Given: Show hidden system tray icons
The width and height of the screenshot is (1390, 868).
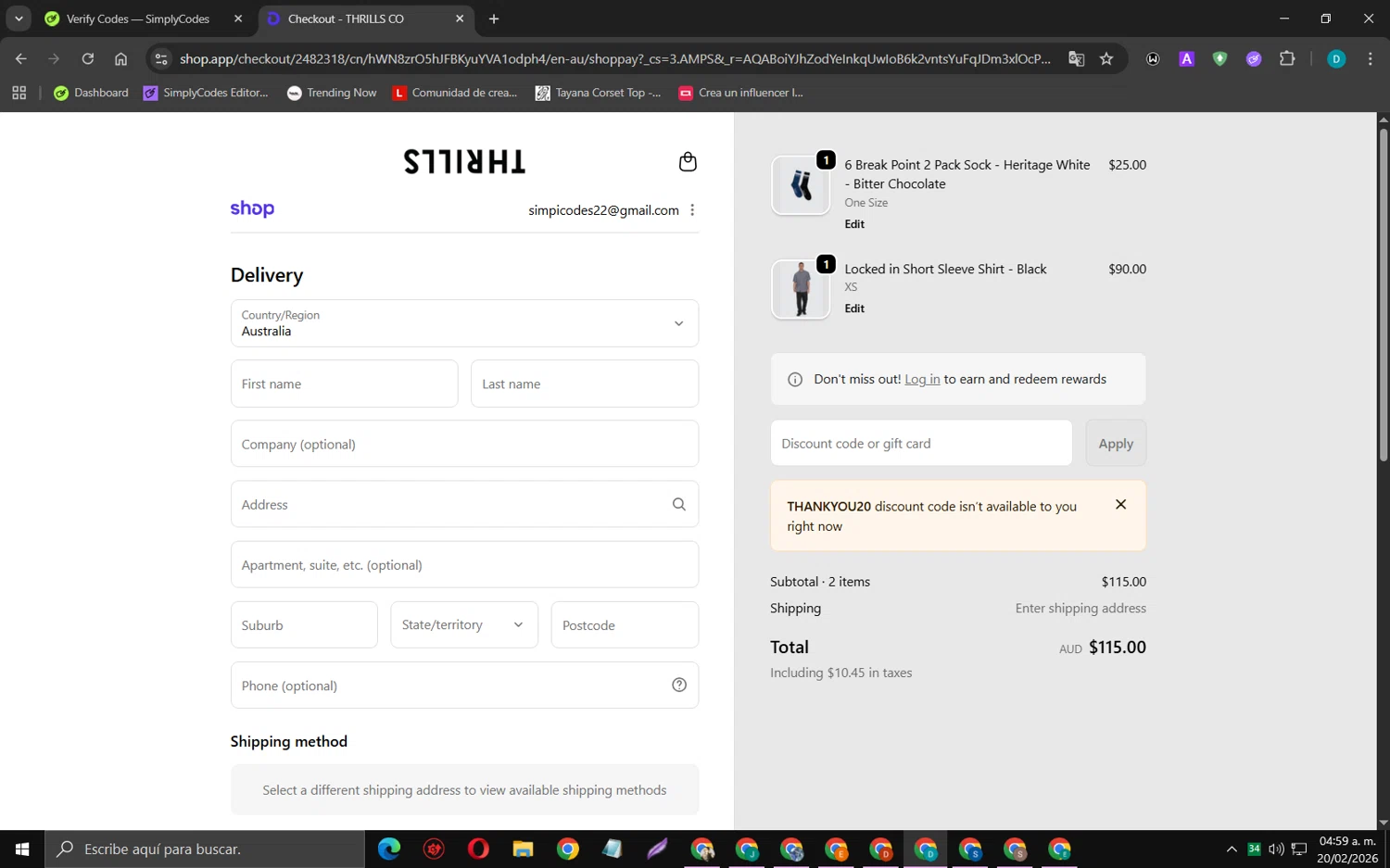Looking at the screenshot, I should coord(1232,849).
